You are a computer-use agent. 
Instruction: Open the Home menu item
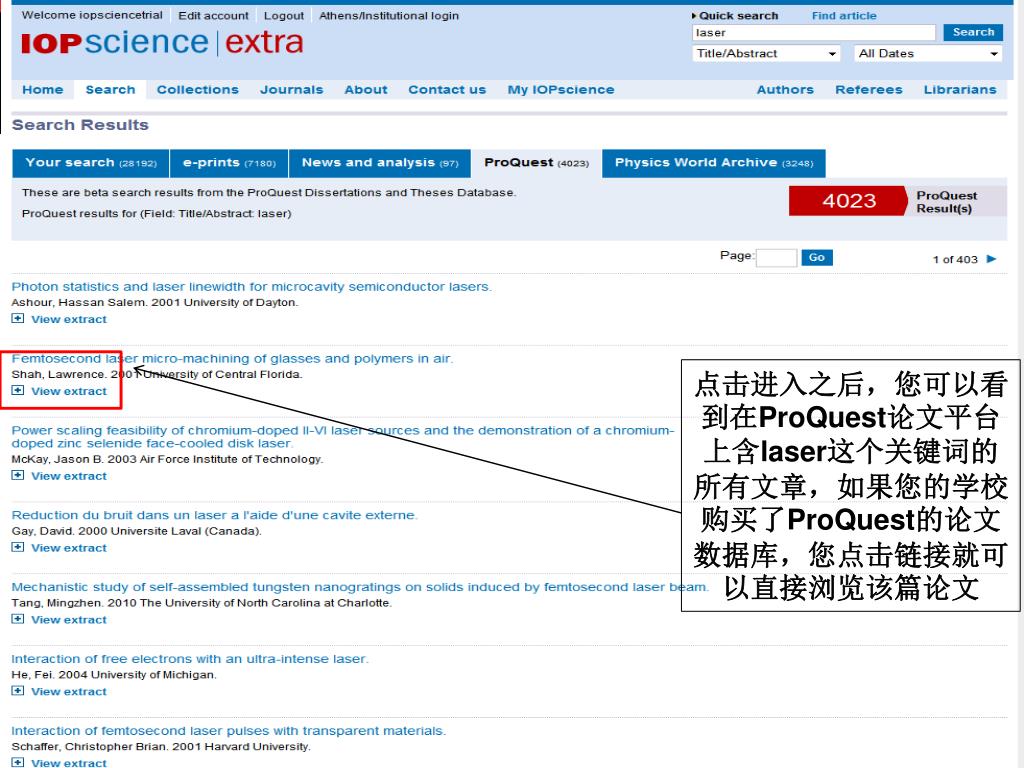coord(43,89)
